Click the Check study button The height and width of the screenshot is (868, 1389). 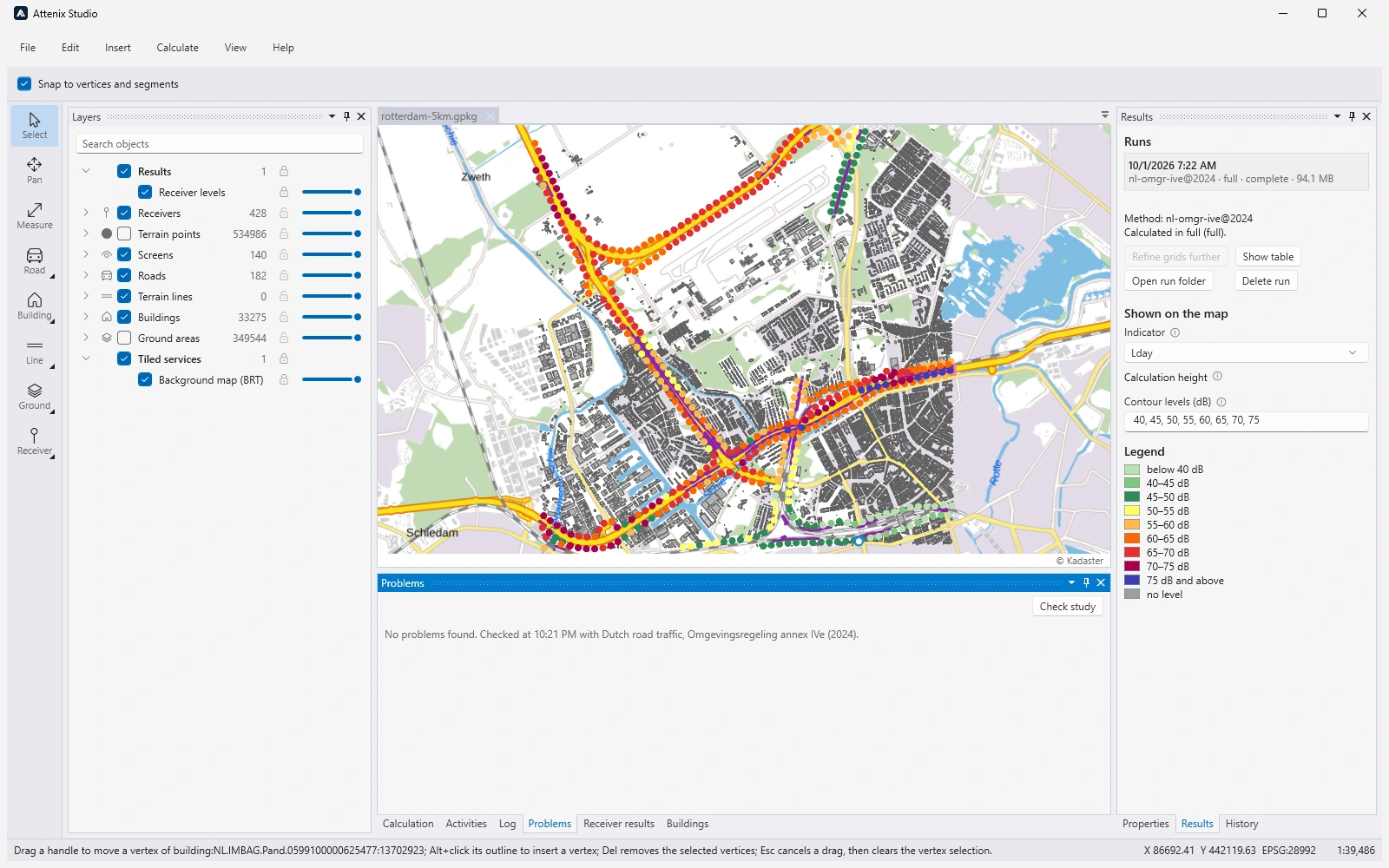pos(1068,607)
